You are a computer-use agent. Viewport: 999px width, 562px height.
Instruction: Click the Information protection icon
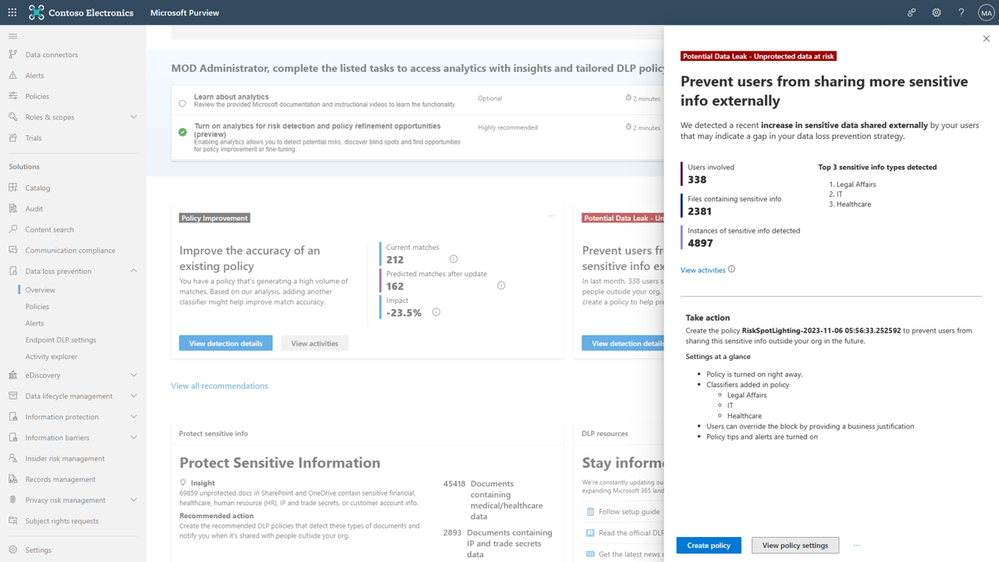point(13,417)
